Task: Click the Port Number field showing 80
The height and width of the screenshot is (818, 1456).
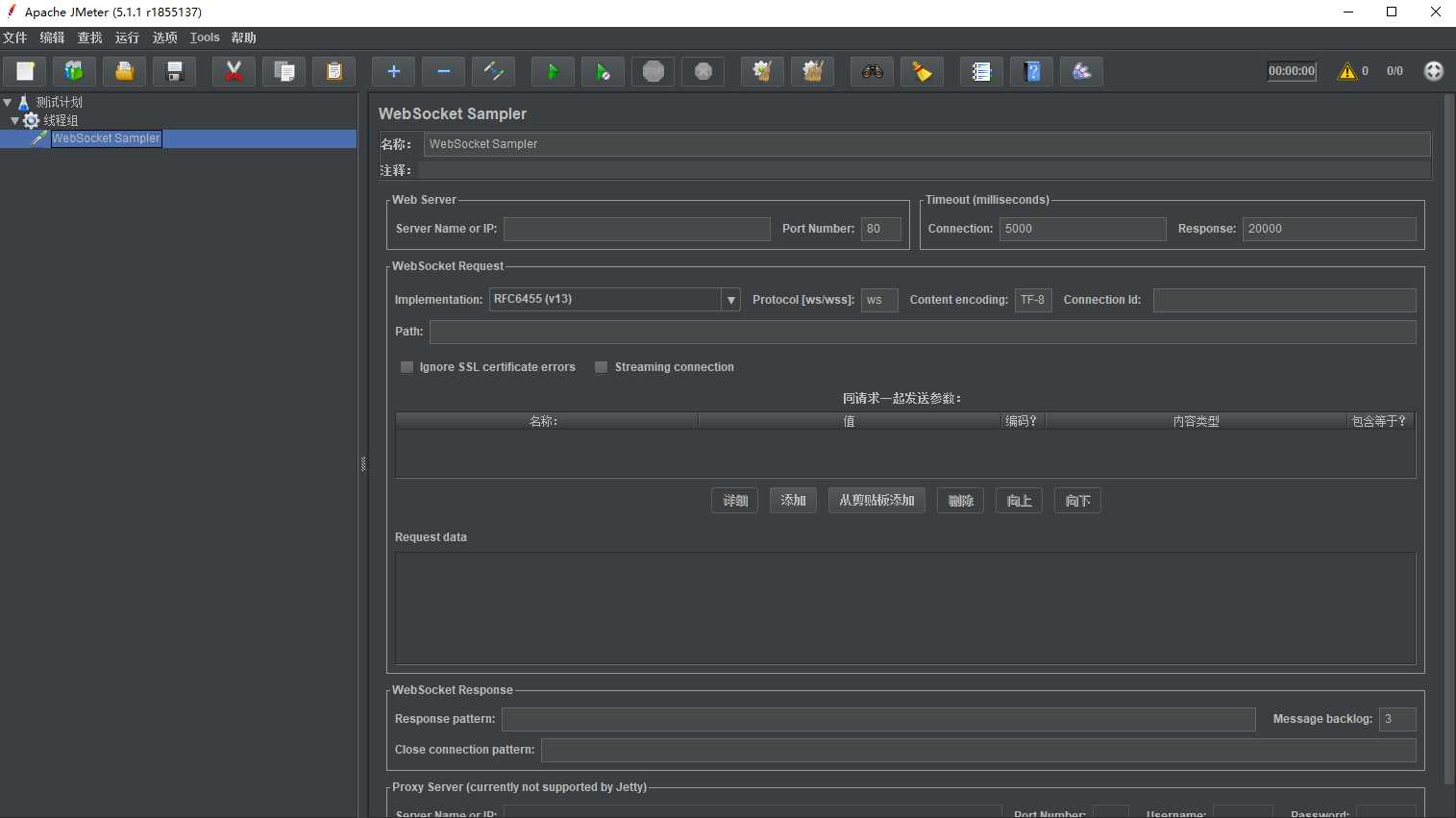Action: 881,229
